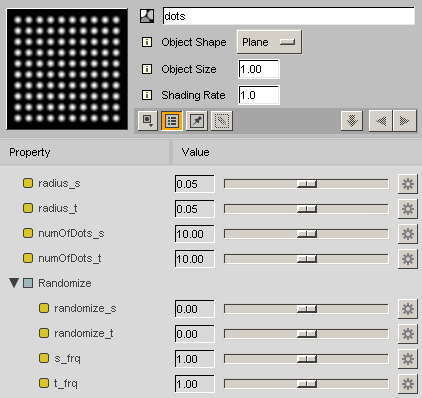Image resolution: width=422 pixels, height=398 pixels.
Task: Click the t_frq value field
Action: click(195, 384)
